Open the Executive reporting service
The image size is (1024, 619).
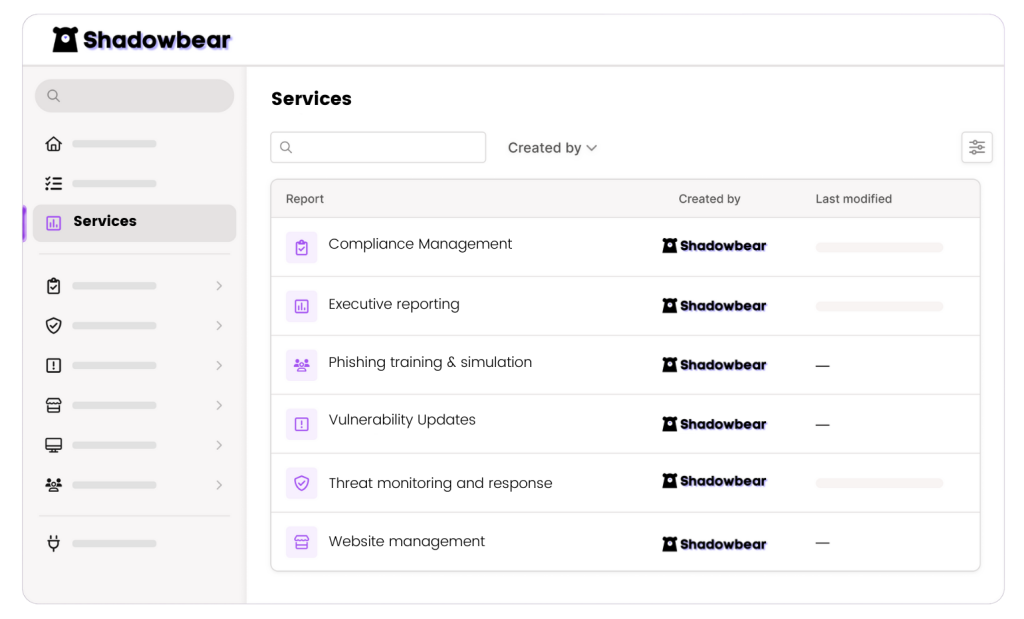pos(394,304)
